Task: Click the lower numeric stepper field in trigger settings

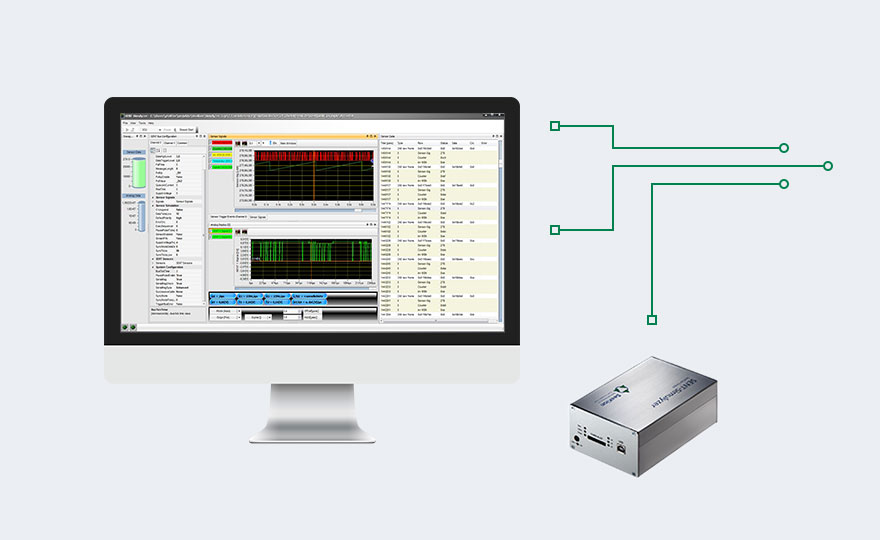Action: [292, 317]
